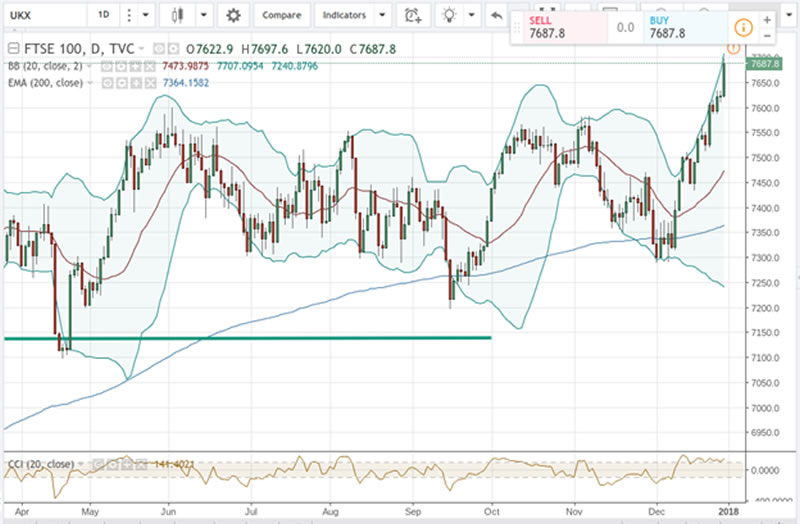Click the open value O7622.9
This screenshot has height=524, width=800.
pyautogui.click(x=210, y=49)
